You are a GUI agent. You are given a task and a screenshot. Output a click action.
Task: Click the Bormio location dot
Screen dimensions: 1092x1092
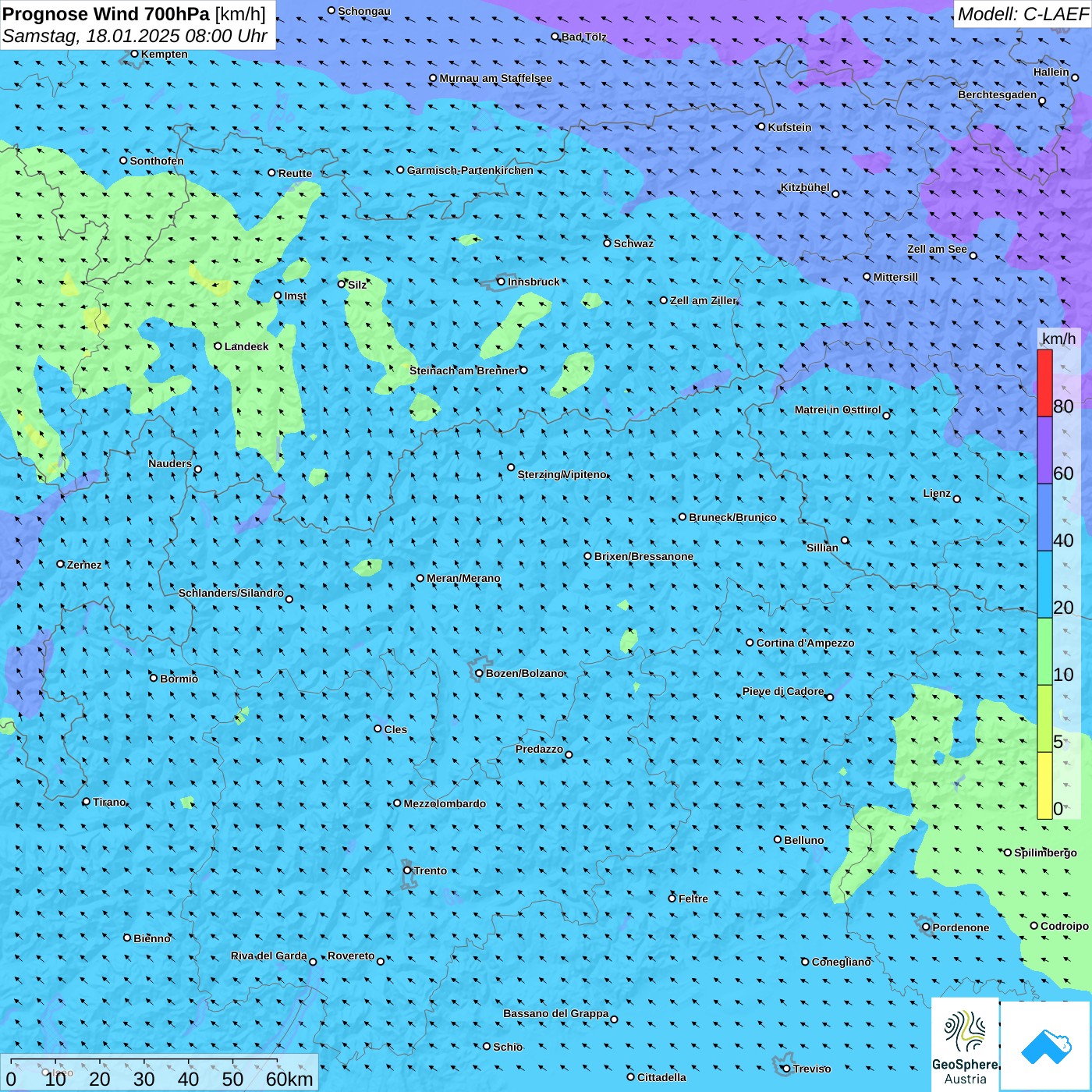point(154,678)
